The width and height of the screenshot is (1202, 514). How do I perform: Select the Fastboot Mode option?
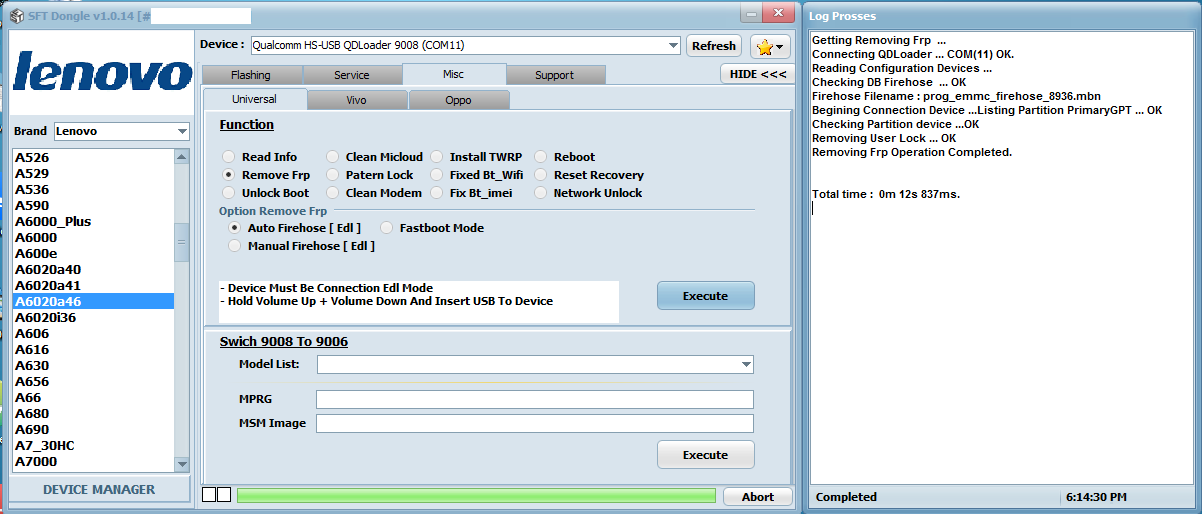pyautogui.click(x=387, y=228)
